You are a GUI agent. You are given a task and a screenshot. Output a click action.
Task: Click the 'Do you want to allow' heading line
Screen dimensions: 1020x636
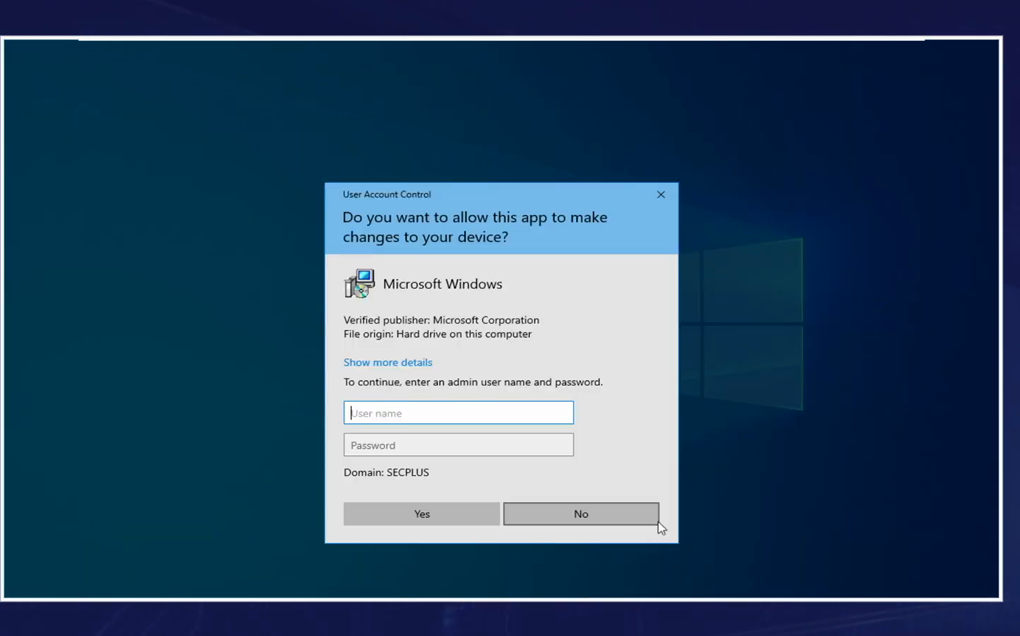pyautogui.click(x=475, y=218)
